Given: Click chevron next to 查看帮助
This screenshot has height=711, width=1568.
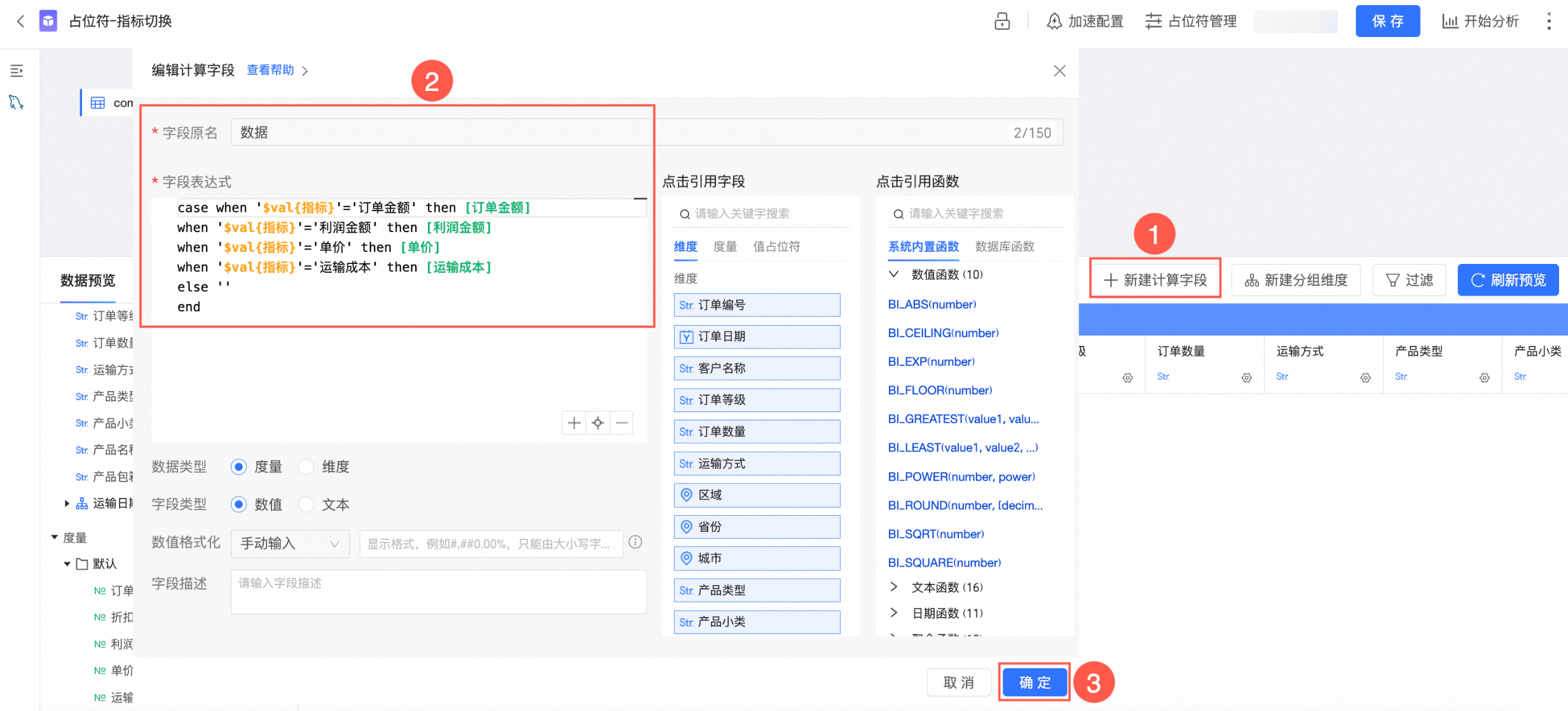Looking at the screenshot, I should click(x=305, y=71).
